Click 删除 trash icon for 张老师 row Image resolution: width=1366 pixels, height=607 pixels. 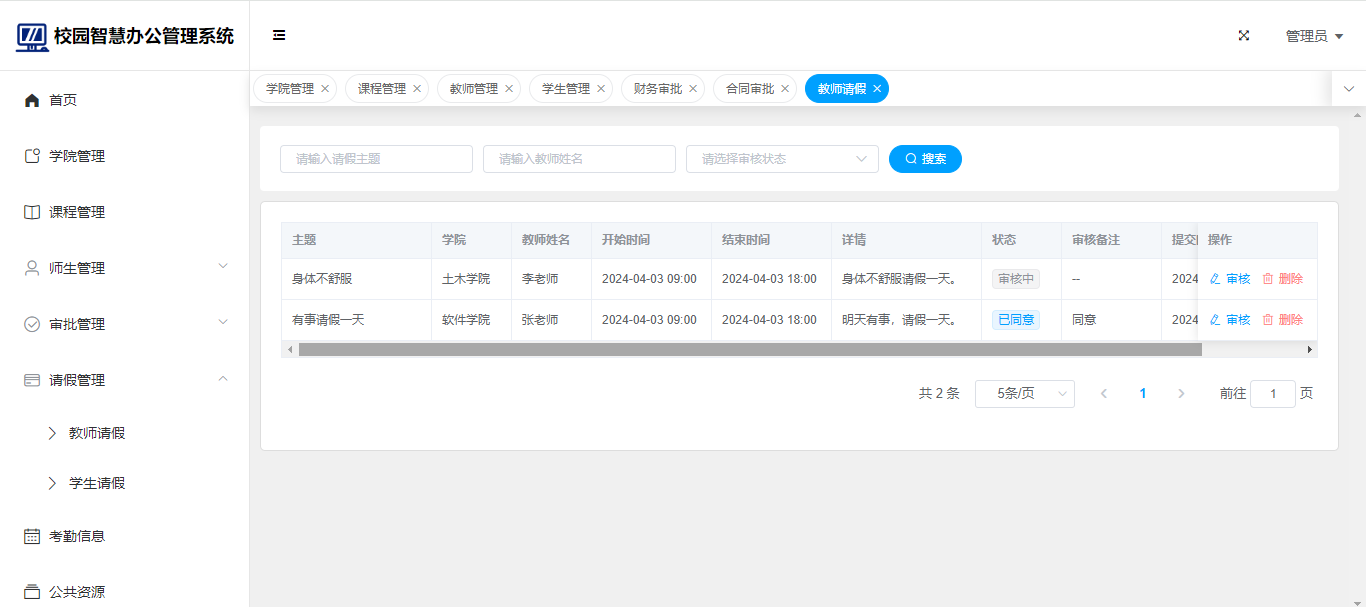pyautogui.click(x=1267, y=319)
